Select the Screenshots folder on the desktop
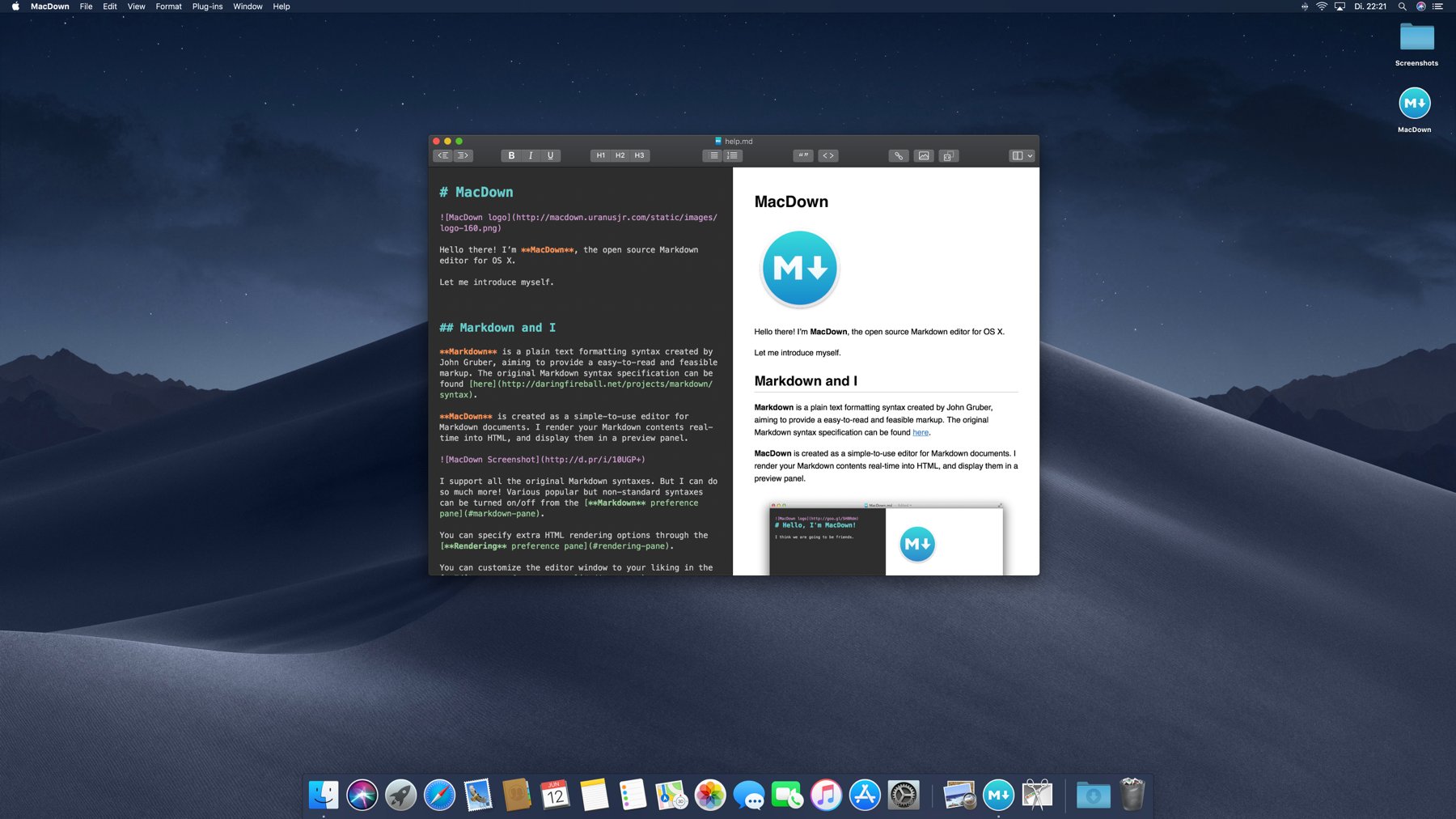Screen dimensions: 1456x819 coord(1417,45)
